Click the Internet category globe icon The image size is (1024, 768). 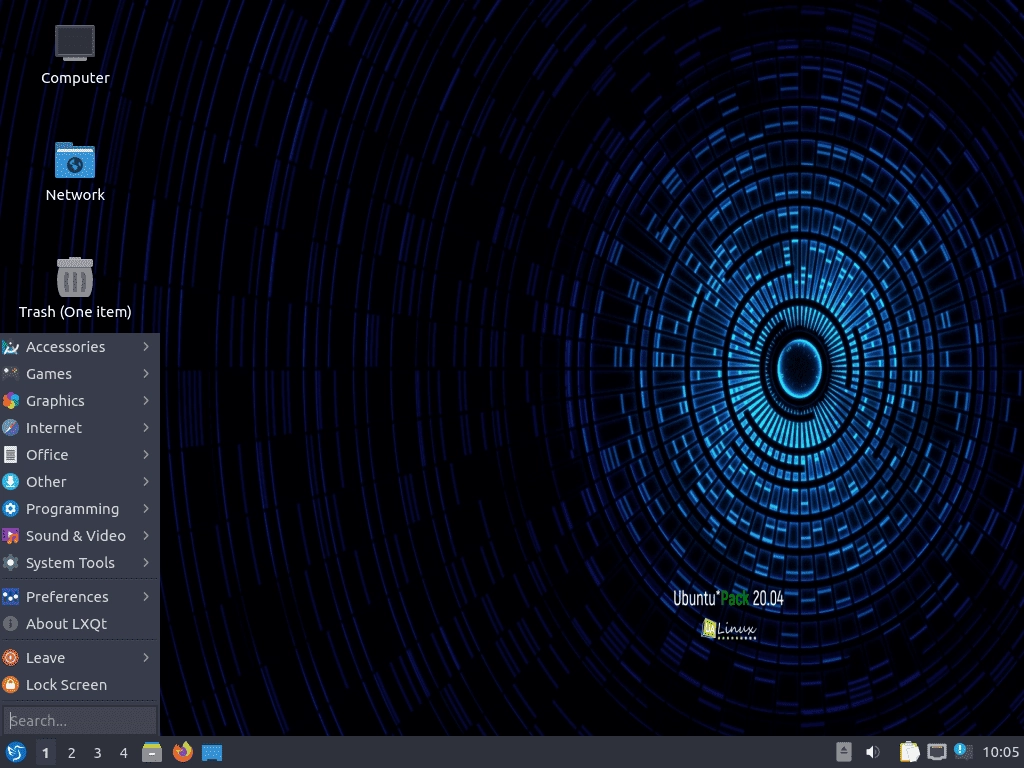10,428
